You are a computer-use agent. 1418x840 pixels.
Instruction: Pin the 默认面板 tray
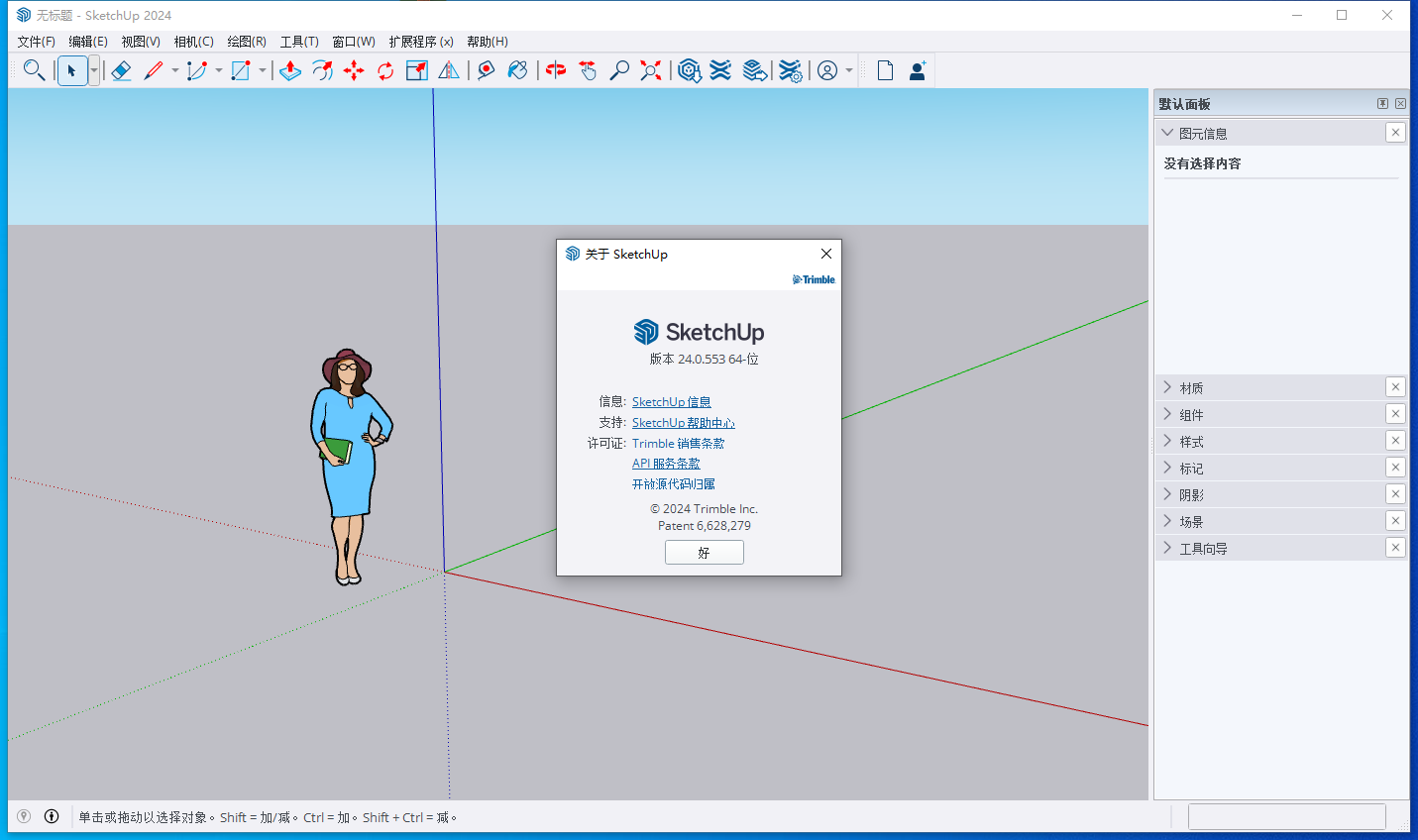point(1382,103)
